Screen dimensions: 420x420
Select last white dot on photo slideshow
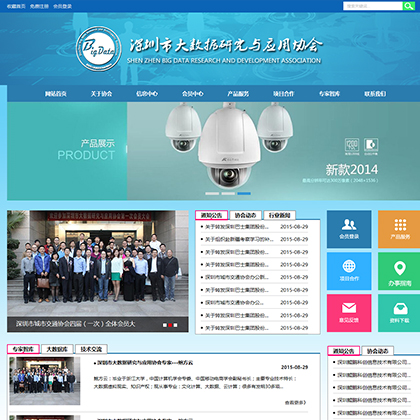coord(175,325)
